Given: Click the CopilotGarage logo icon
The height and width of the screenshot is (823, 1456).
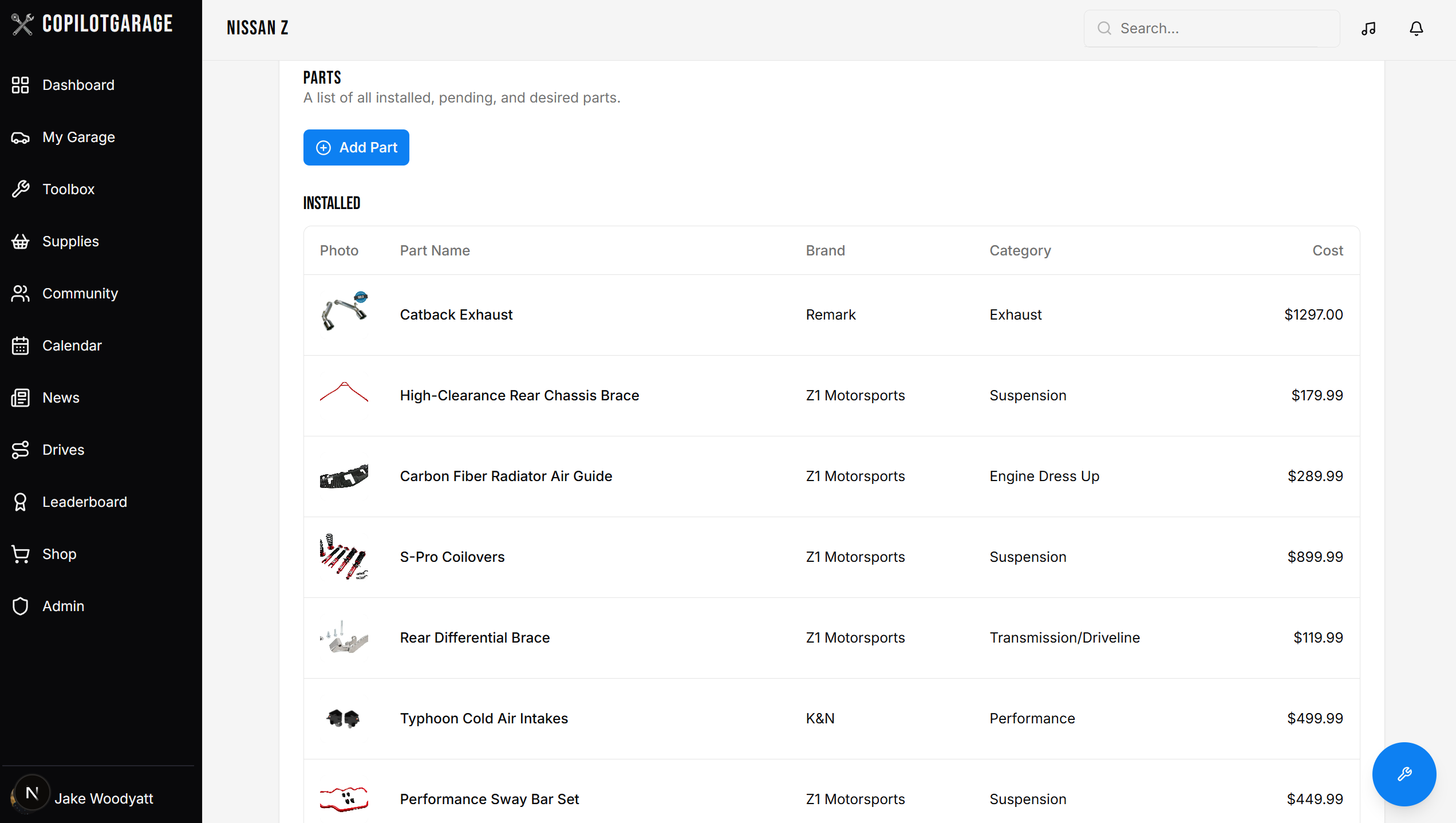Looking at the screenshot, I should coord(22,24).
